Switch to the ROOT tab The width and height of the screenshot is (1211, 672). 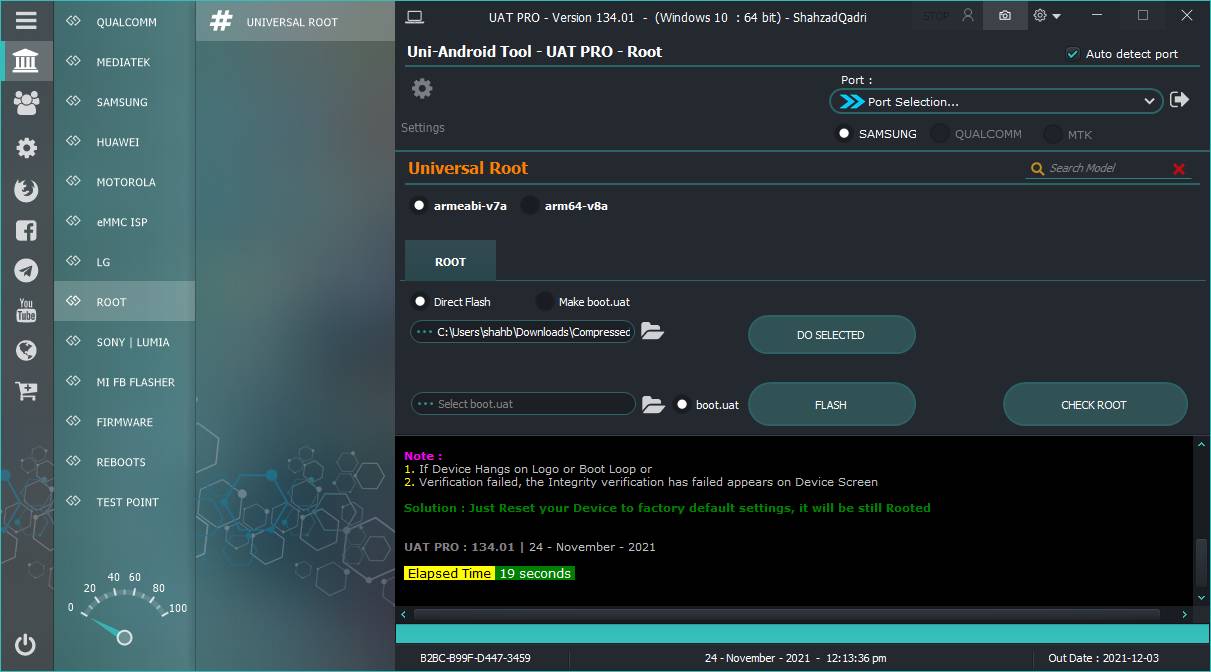pyautogui.click(x=450, y=261)
